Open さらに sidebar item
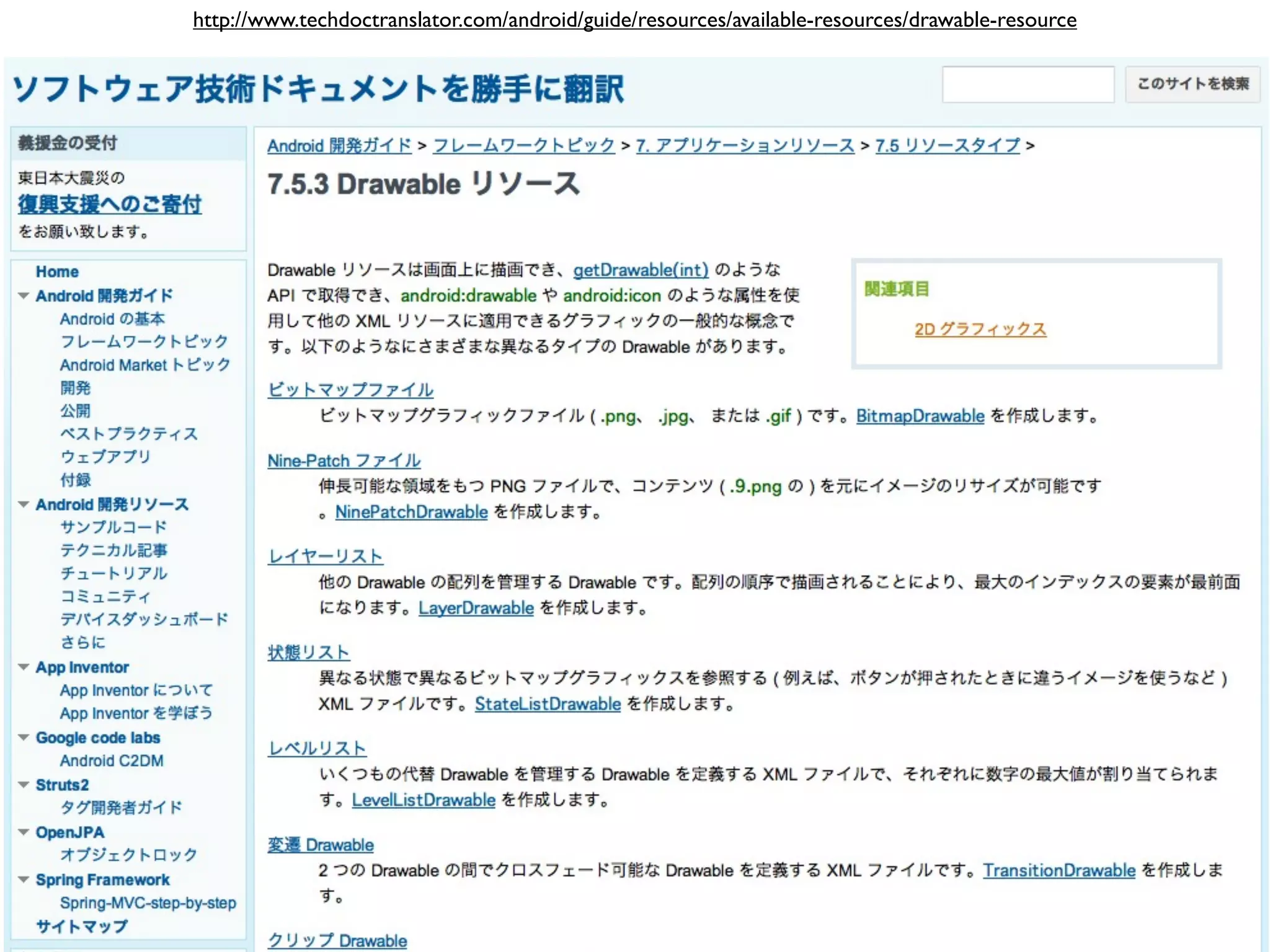 point(82,642)
